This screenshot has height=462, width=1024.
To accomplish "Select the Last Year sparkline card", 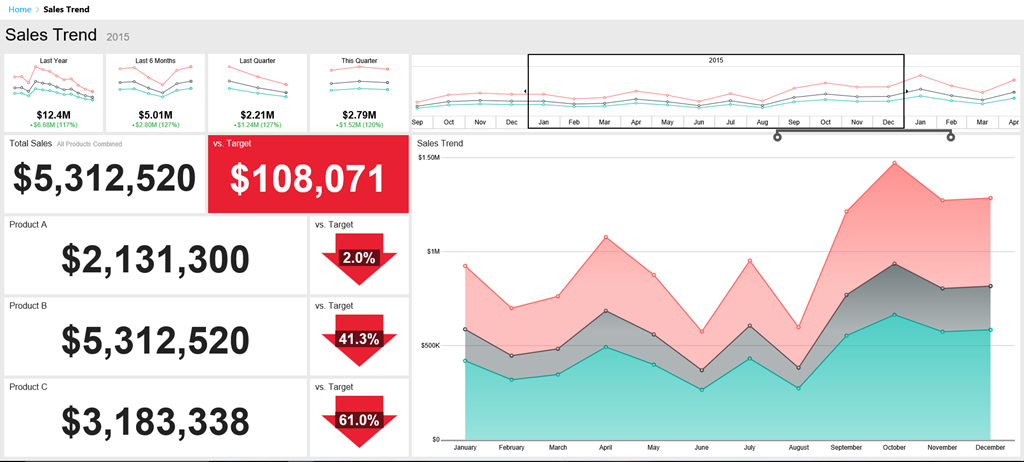I will coord(53,93).
